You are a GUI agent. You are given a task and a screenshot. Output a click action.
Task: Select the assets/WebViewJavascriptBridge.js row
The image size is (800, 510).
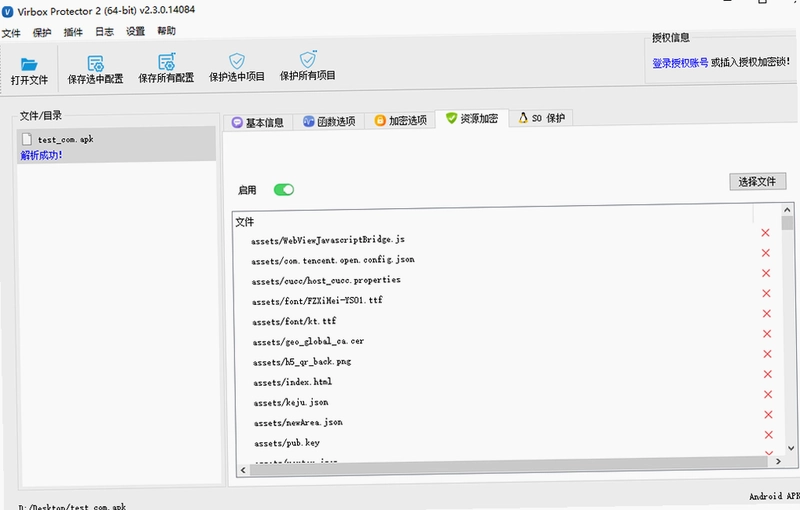(x=328, y=240)
